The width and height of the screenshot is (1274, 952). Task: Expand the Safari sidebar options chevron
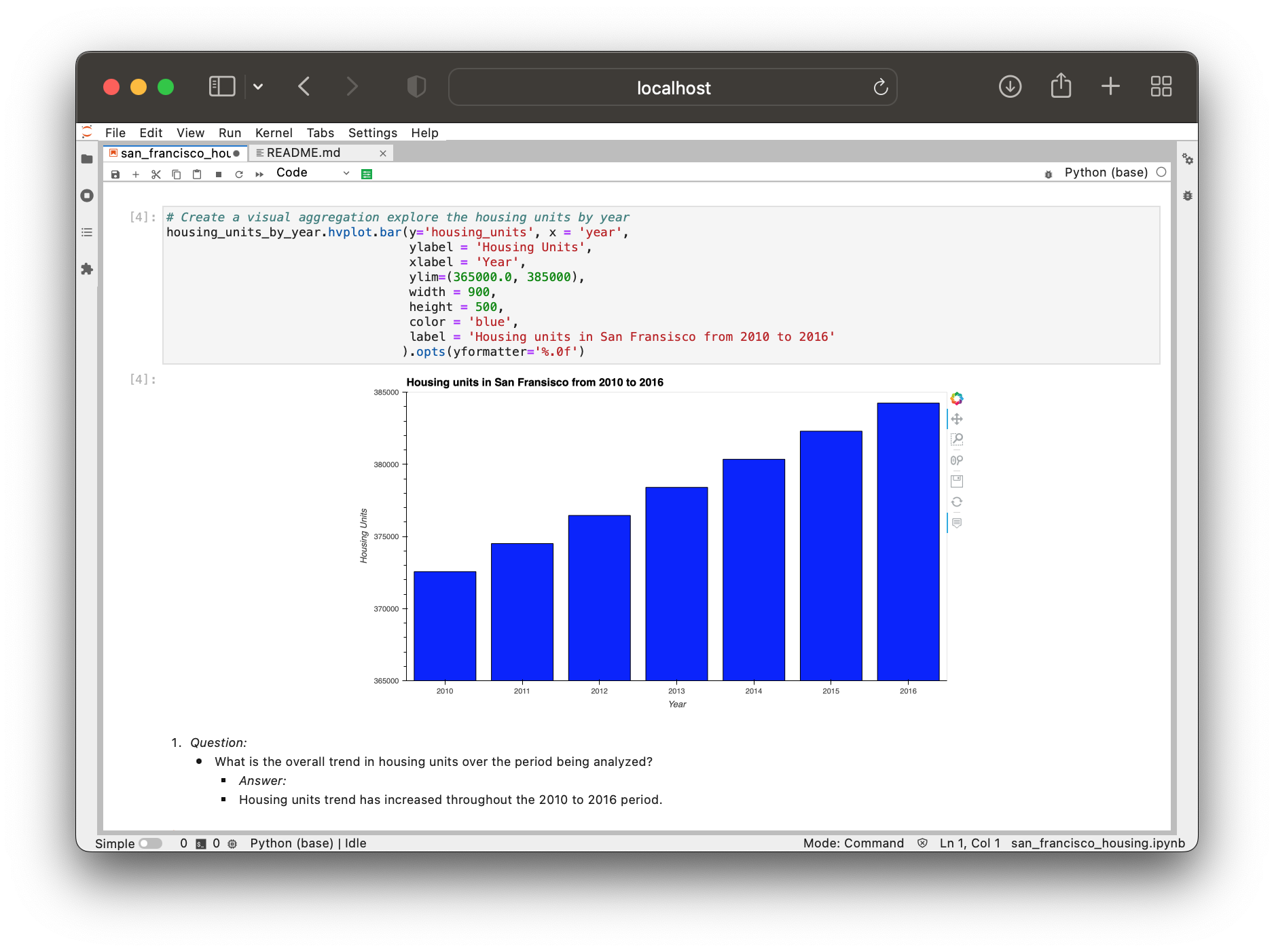(258, 87)
